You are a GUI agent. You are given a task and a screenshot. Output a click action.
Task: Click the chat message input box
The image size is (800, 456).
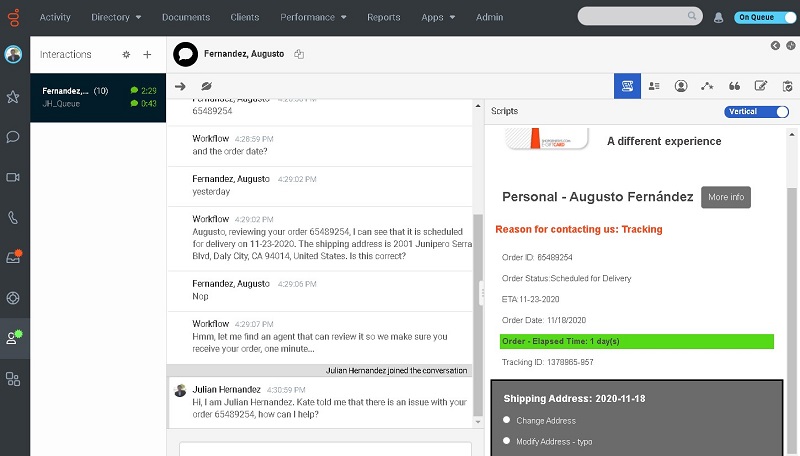click(325, 449)
